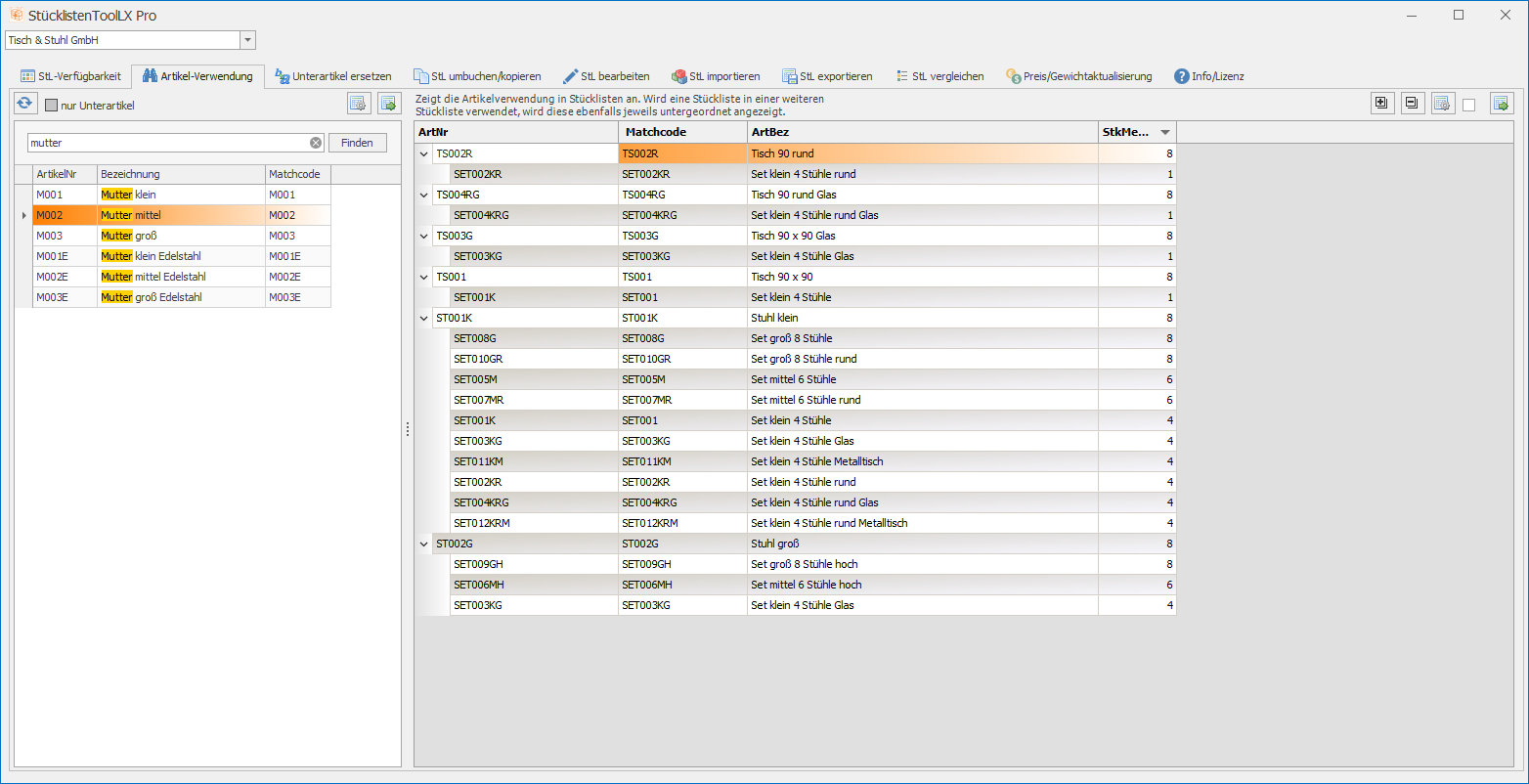Viewport: 1529px width, 784px height.
Task: Clear the search field with the X icon
Action: pyautogui.click(x=316, y=143)
